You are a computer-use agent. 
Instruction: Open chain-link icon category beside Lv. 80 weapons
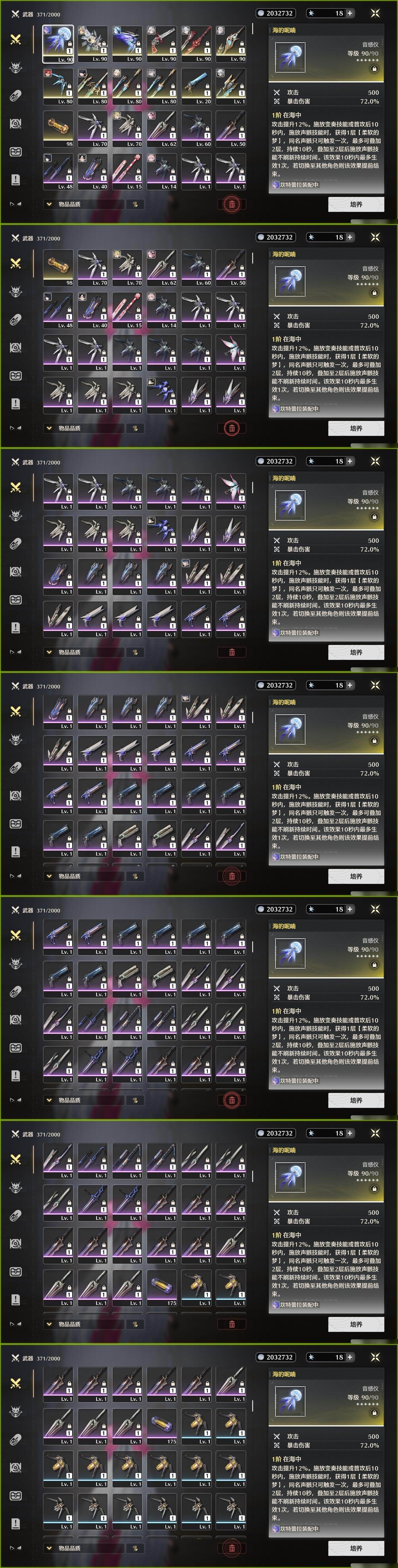16,96
